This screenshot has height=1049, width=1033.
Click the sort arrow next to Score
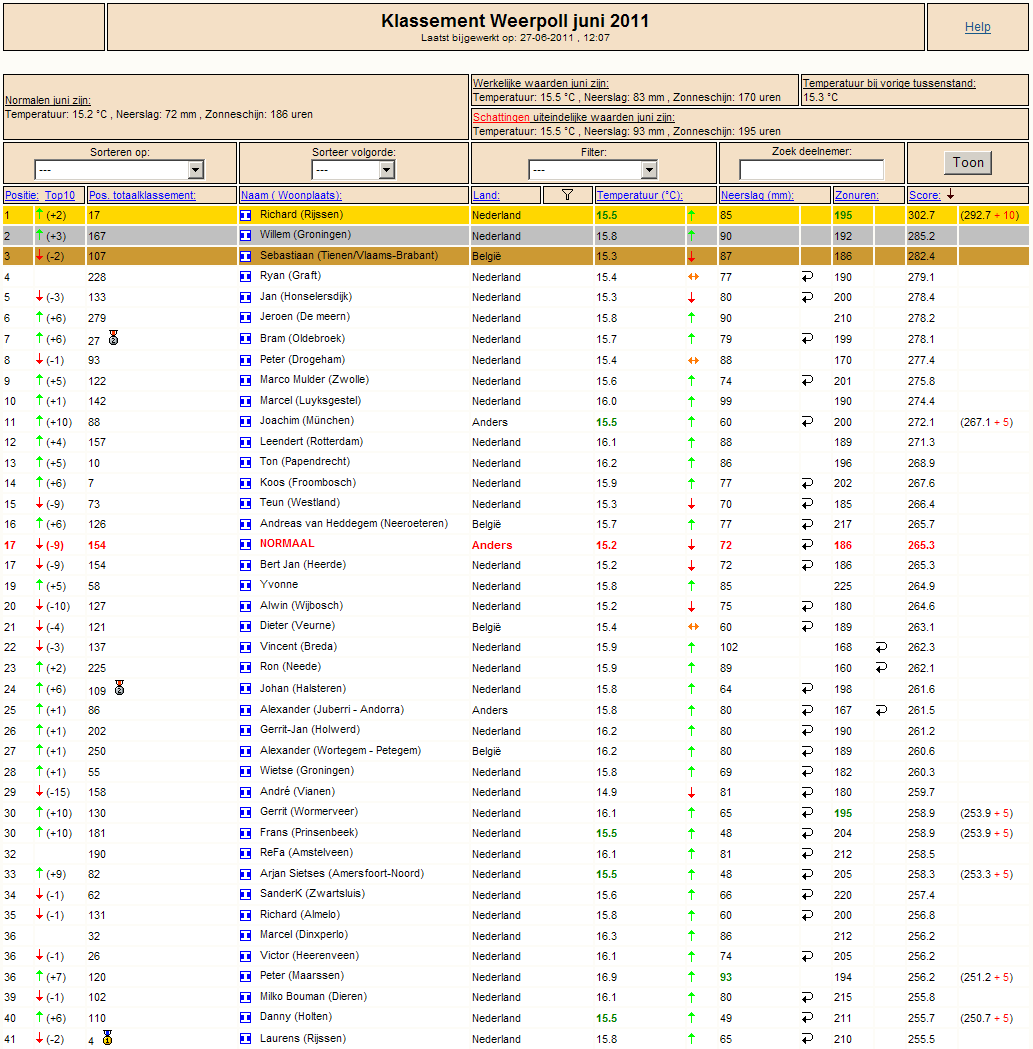click(x=950, y=195)
